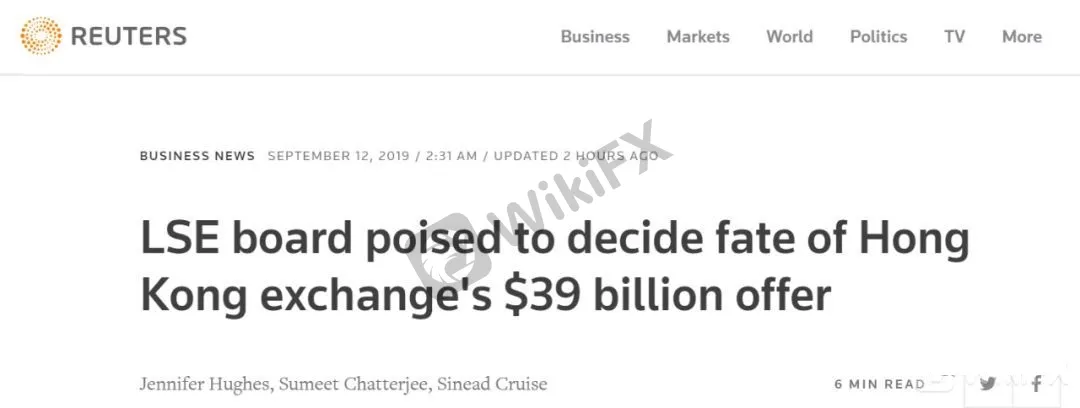The image size is (1080, 408).
Task: Click the REUTERS wordmark text
Action: tap(129, 36)
